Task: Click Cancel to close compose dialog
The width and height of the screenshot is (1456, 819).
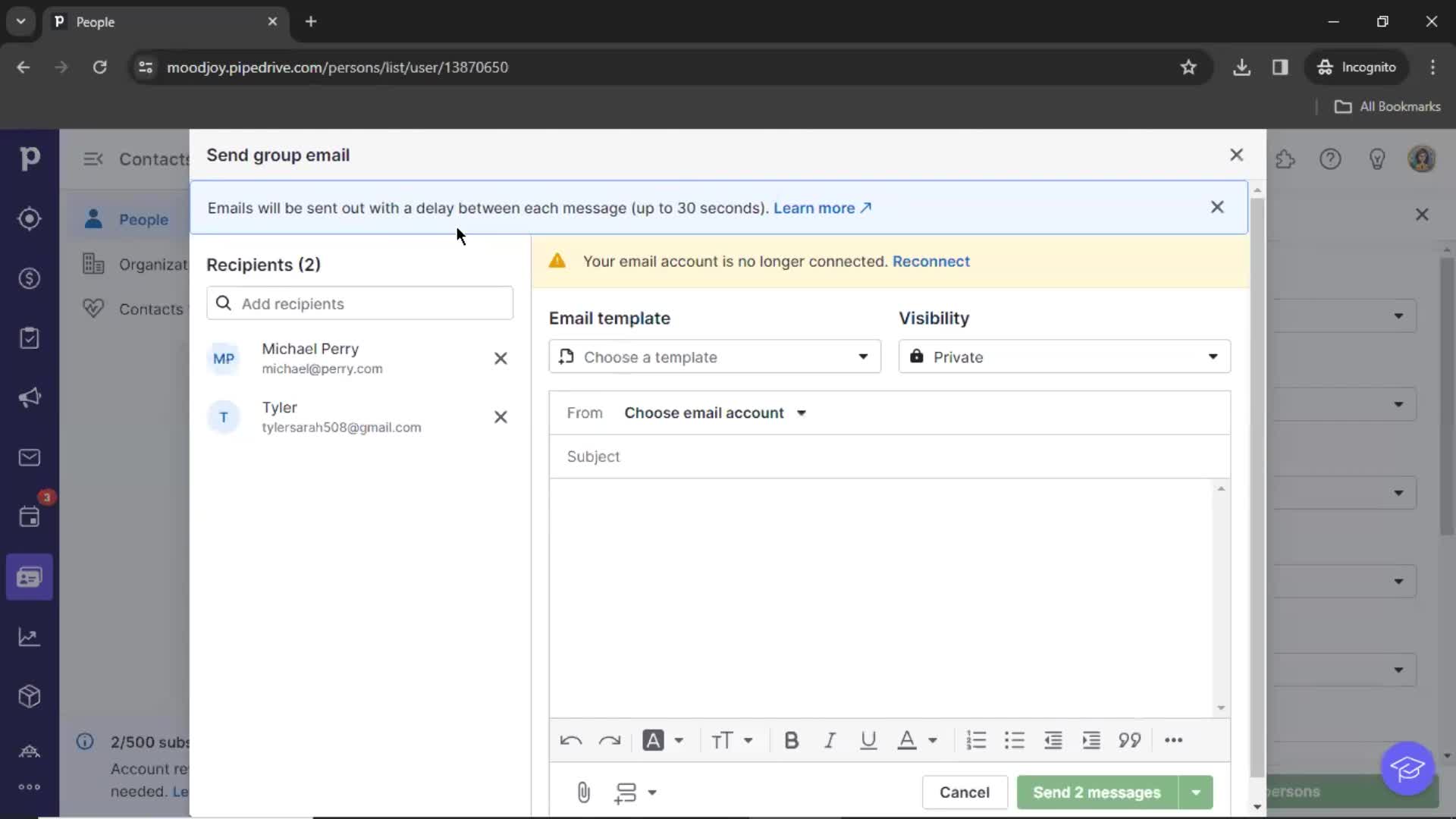Action: (x=964, y=792)
